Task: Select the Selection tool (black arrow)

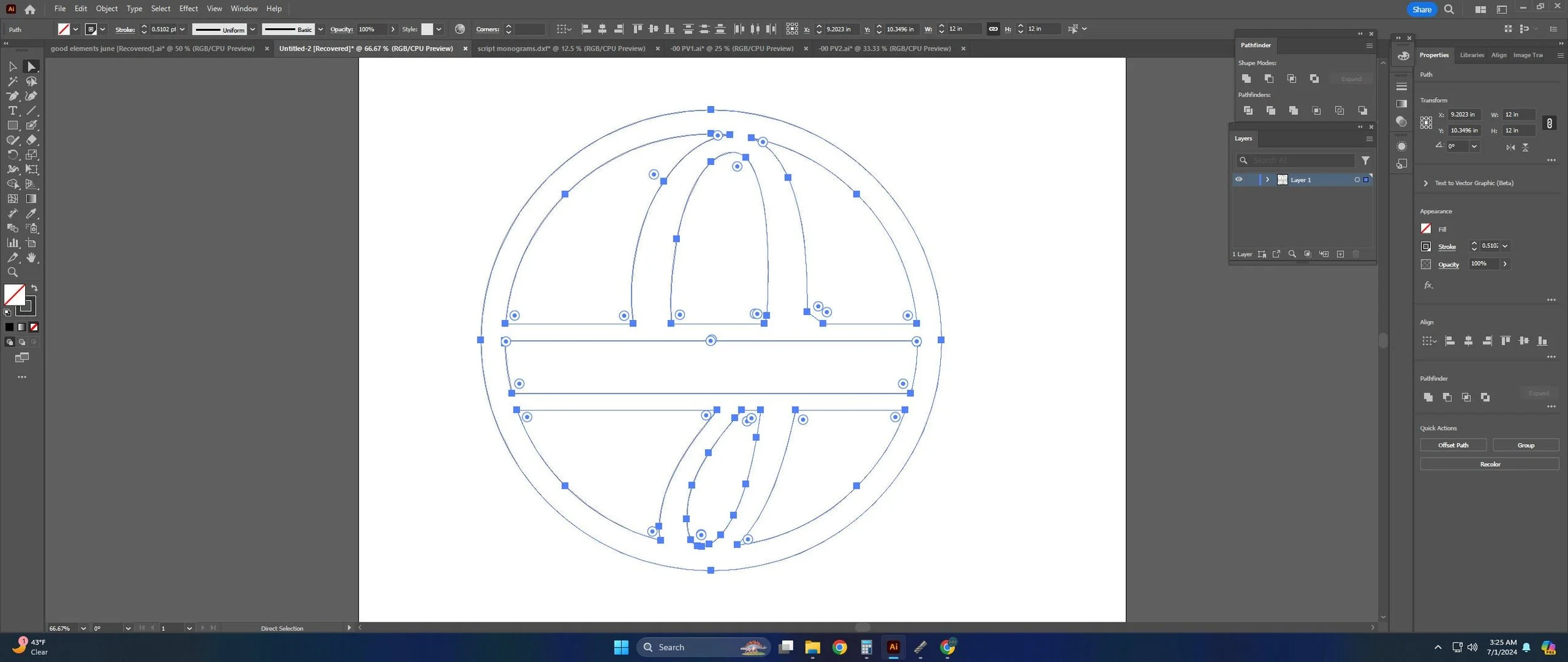Action: click(13, 67)
